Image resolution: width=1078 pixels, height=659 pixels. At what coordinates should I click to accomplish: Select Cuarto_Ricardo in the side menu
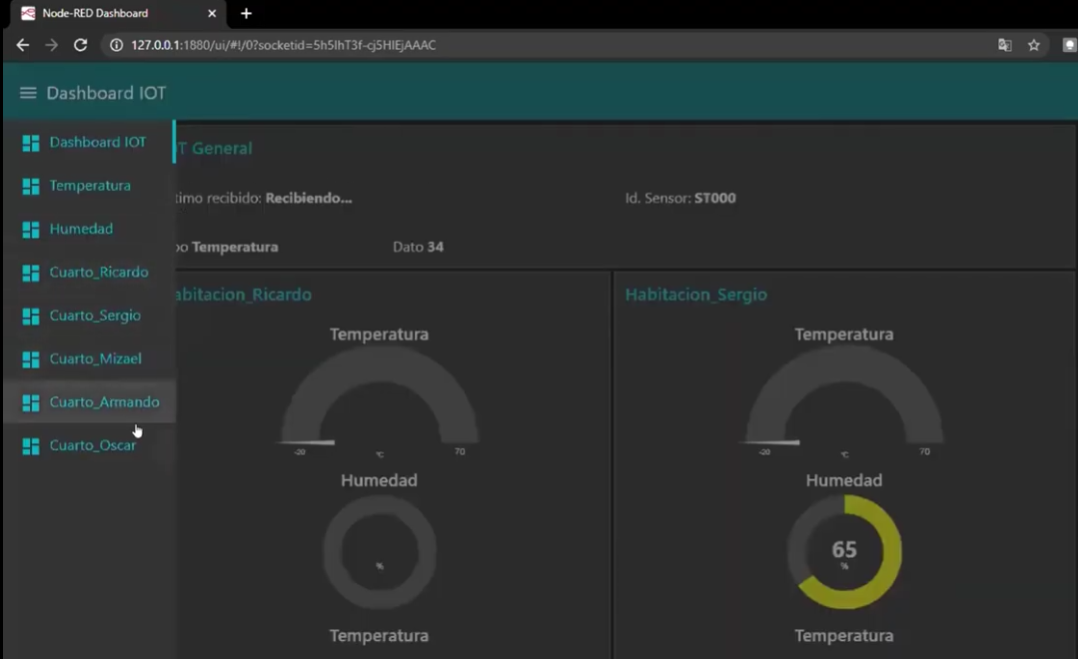[x=89, y=272]
